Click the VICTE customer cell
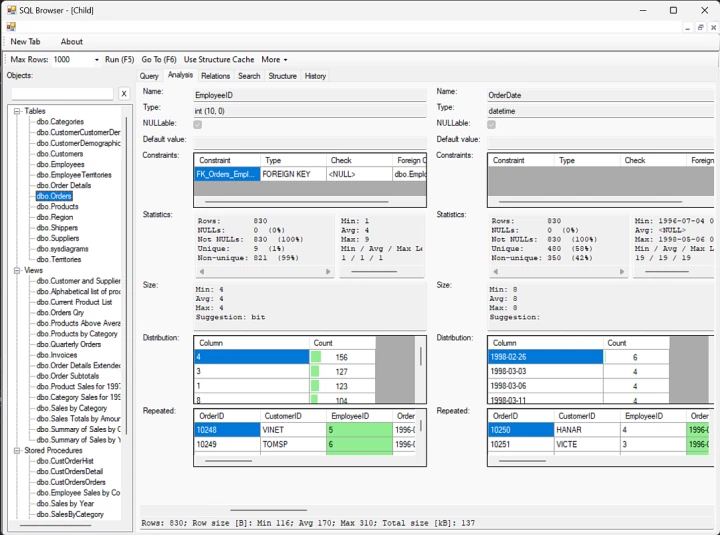720x535 pixels. pos(587,445)
